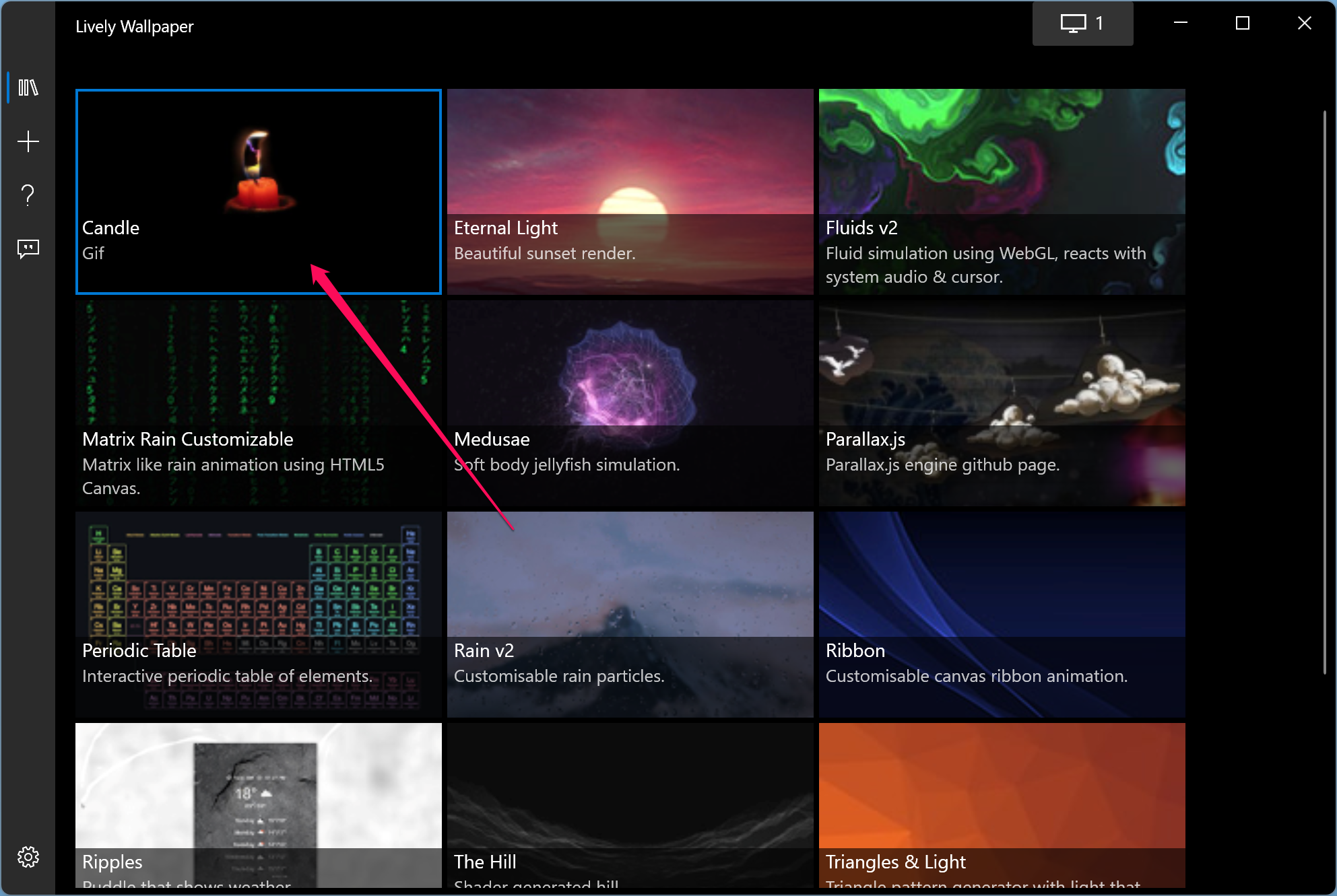Maximize the Lively Wallpaper window
Screen dimensions: 1337x896
coord(1243,24)
